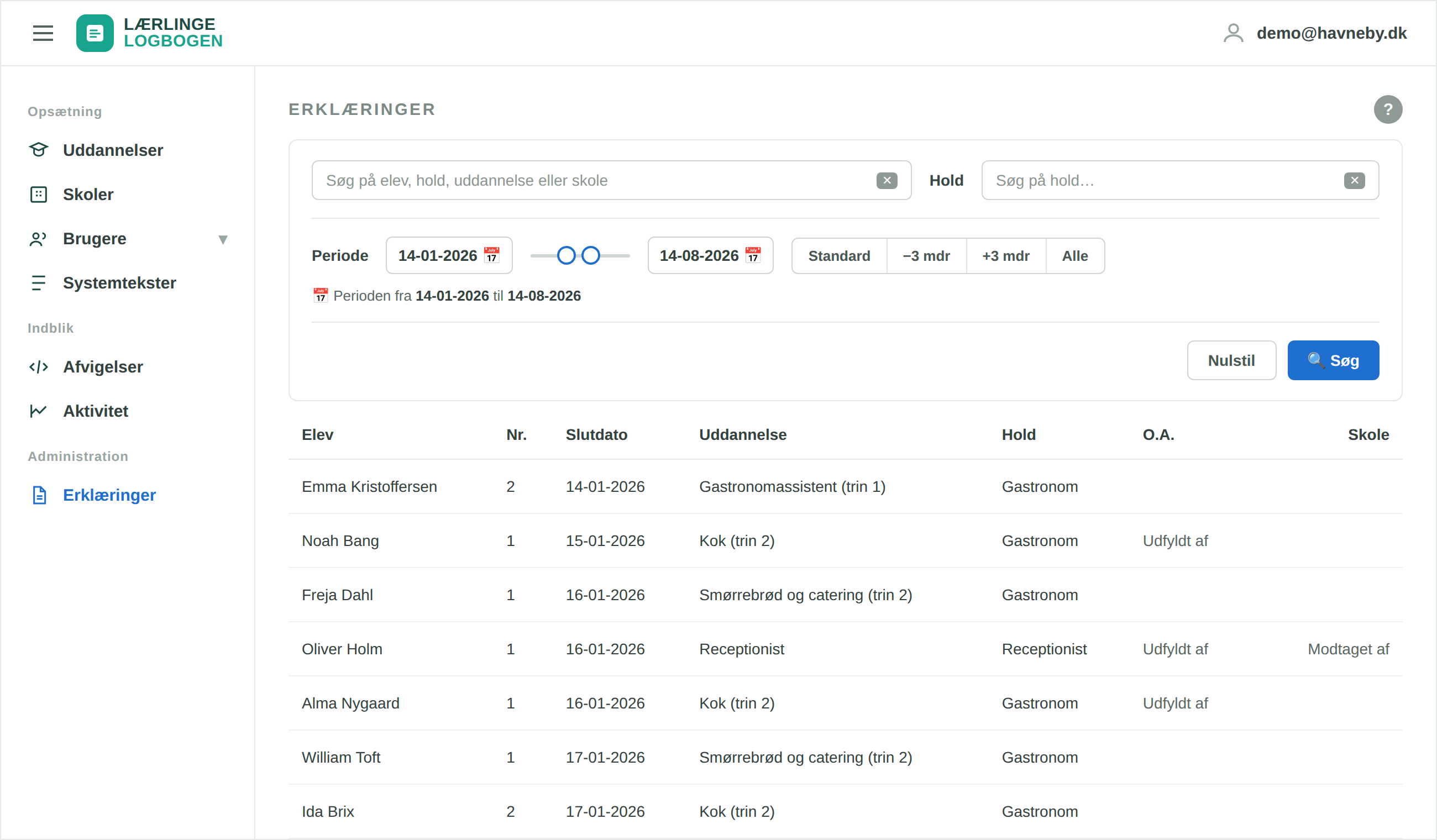Click the Uddannelser graduation cap icon
This screenshot has width=1437, height=840.
[38, 150]
